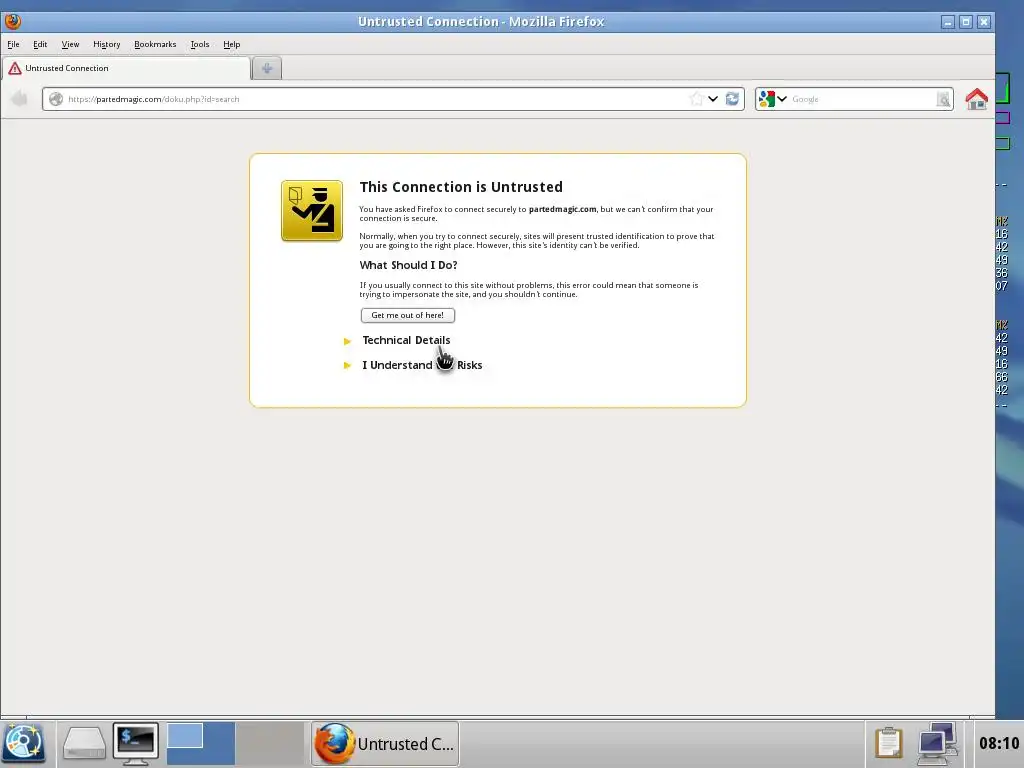Launch the terminal from the taskbar

135,743
